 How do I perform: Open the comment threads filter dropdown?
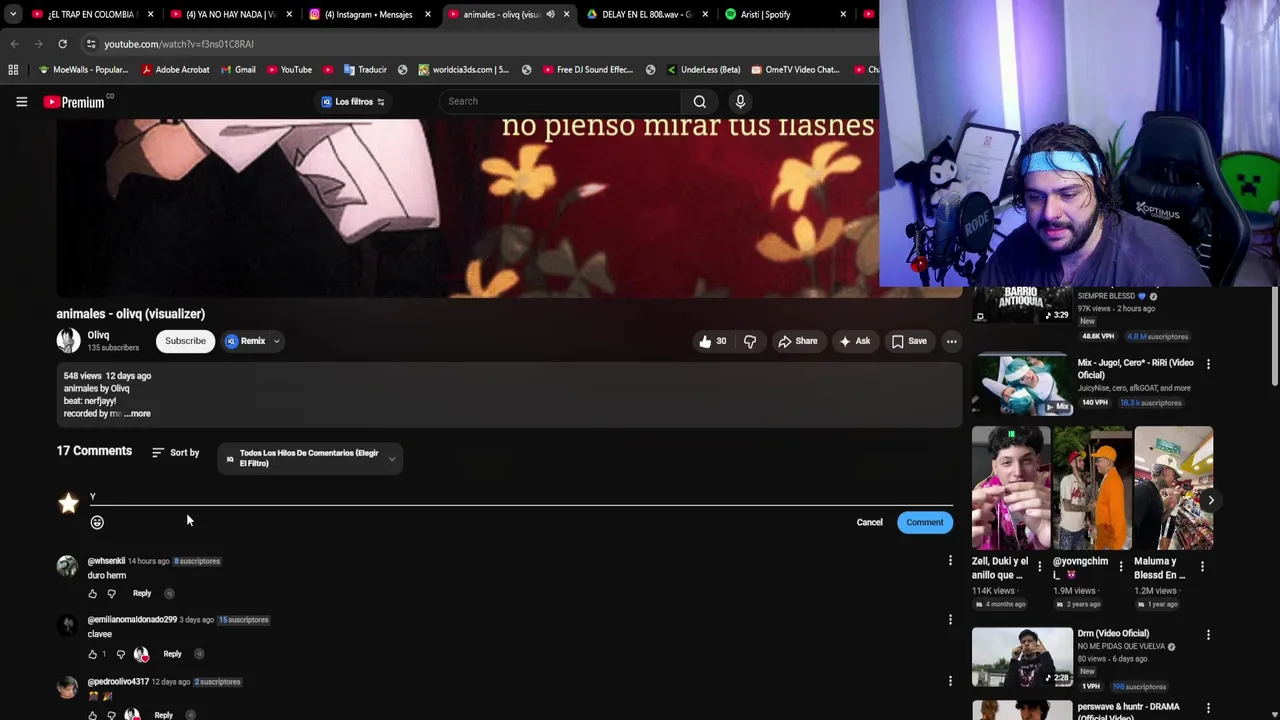[x=310, y=458]
